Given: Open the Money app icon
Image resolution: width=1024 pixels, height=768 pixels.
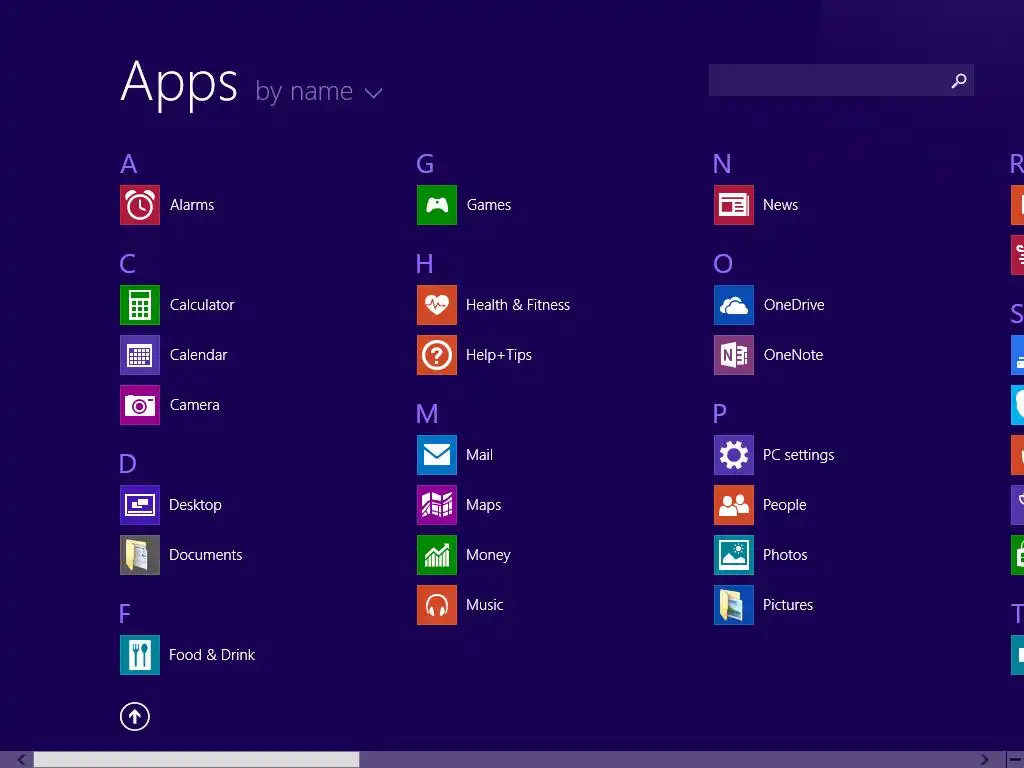Looking at the screenshot, I should [x=437, y=555].
